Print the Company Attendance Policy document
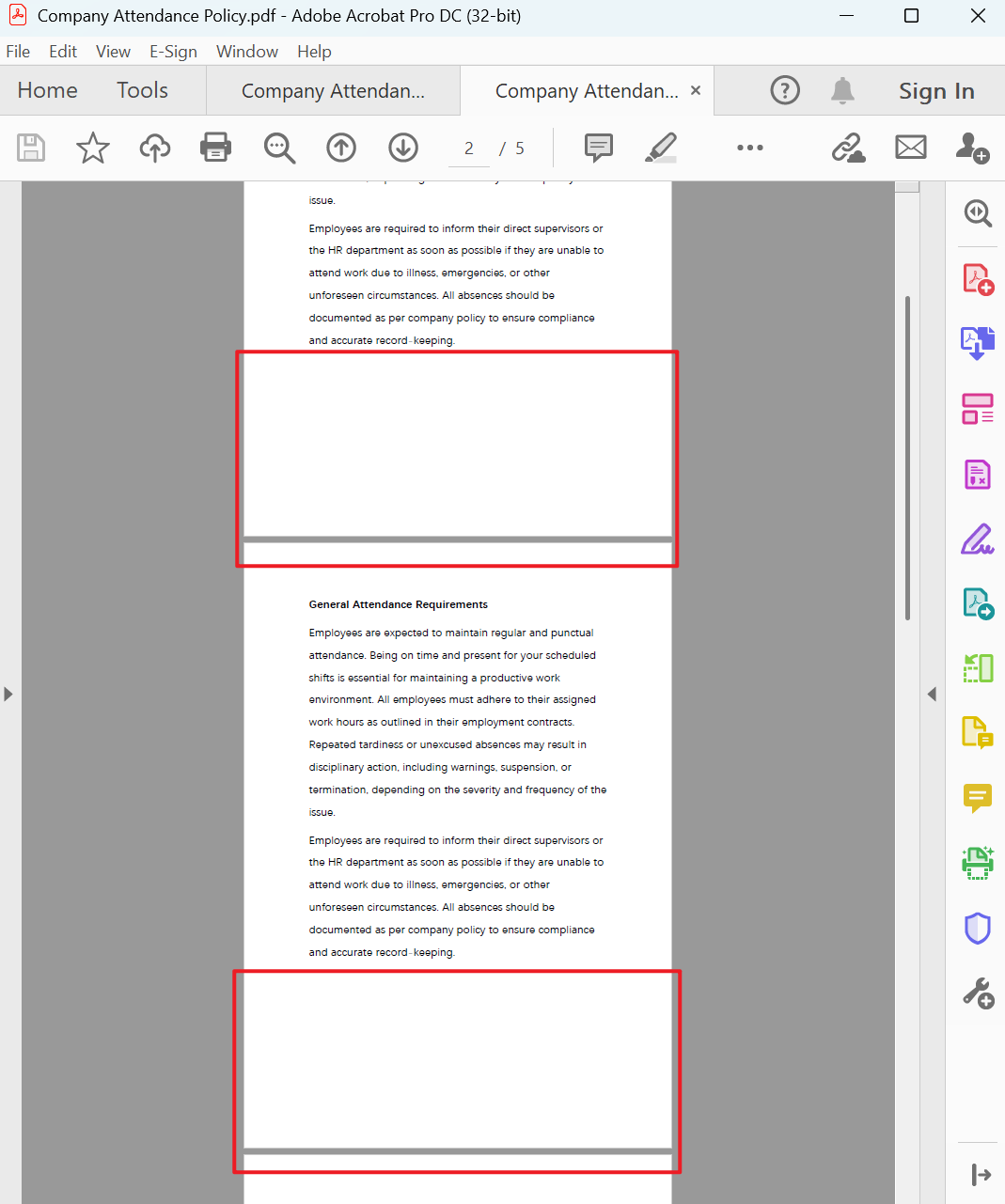This screenshot has width=1005, height=1204. [215, 148]
